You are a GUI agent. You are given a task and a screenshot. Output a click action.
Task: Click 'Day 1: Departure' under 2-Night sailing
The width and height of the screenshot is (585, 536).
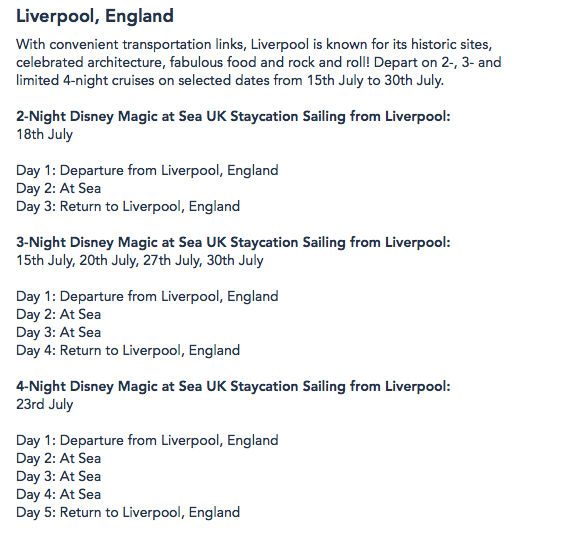(x=147, y=170)
